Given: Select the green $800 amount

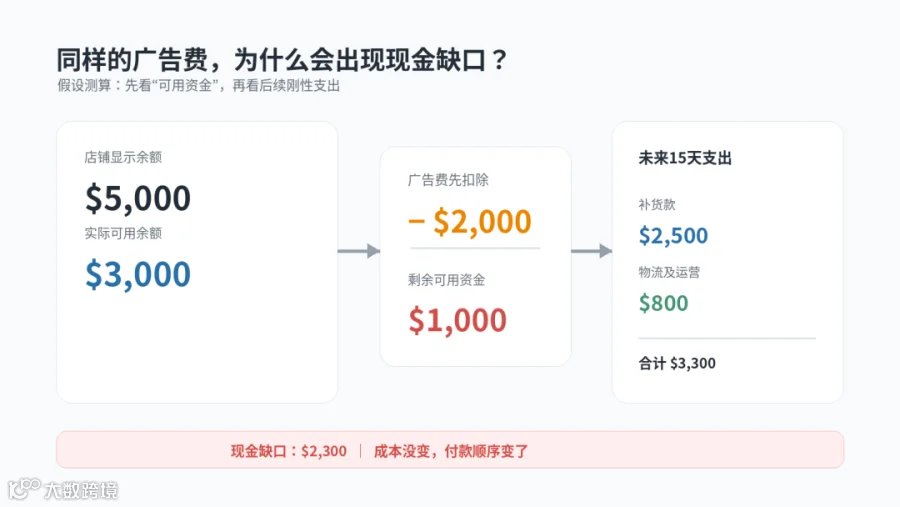Looking at the screenshot, I should coord(664,303).
